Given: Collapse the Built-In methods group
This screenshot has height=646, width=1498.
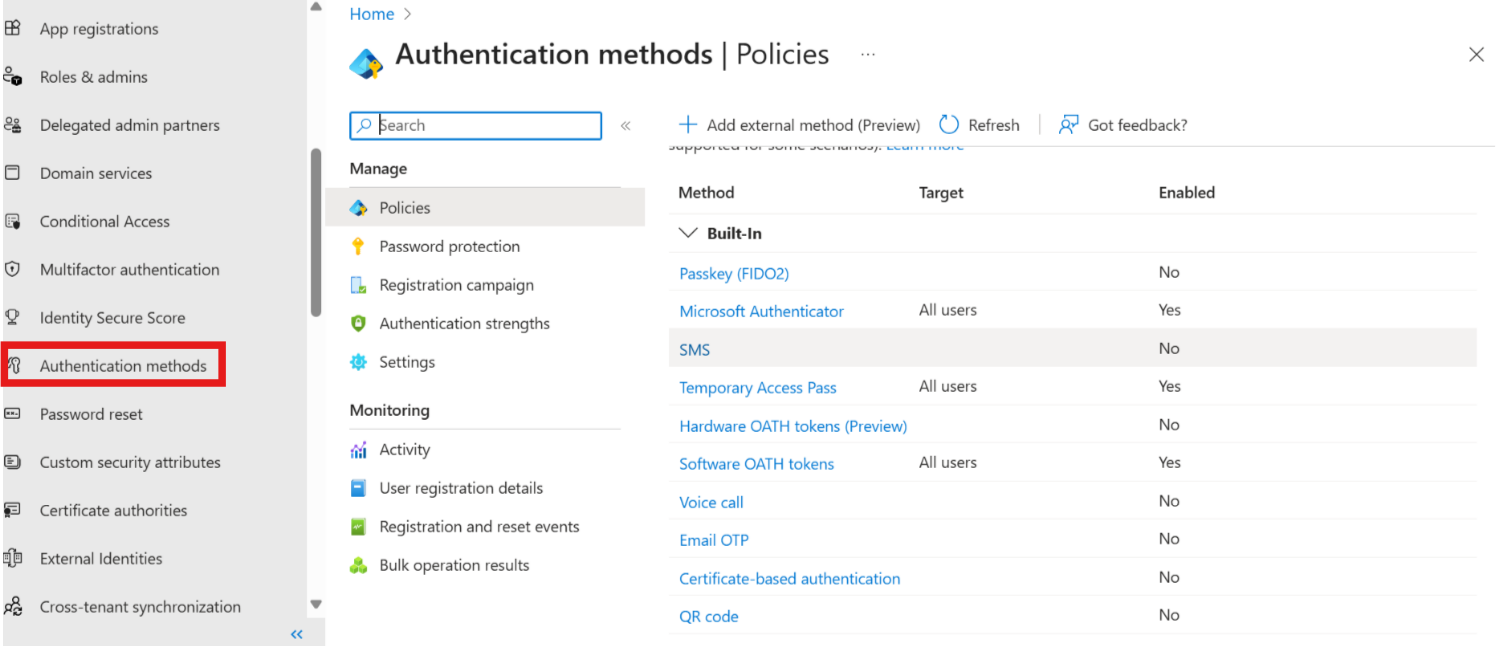Looking at the screenshot, I should (688, 233).
